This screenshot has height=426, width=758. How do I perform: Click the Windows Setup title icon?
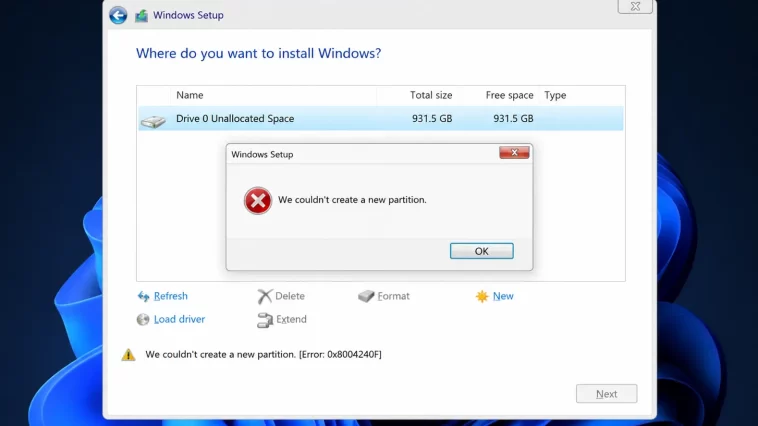pyautogui.click(x=141, y=15)
